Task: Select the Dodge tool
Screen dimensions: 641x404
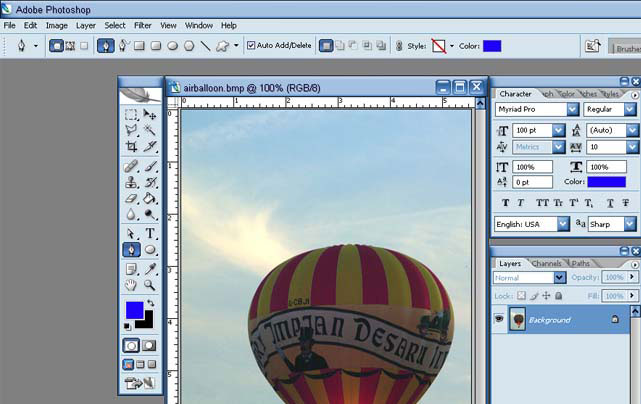Action: (150, 214)
